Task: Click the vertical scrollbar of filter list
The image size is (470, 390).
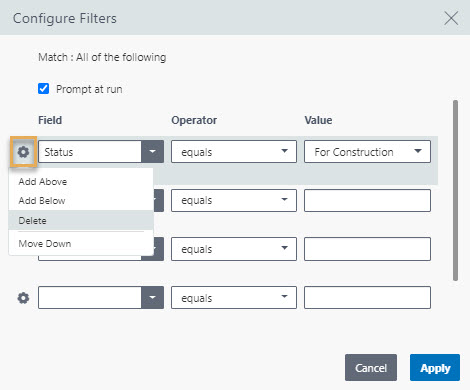Action: (x=455, y=190)
